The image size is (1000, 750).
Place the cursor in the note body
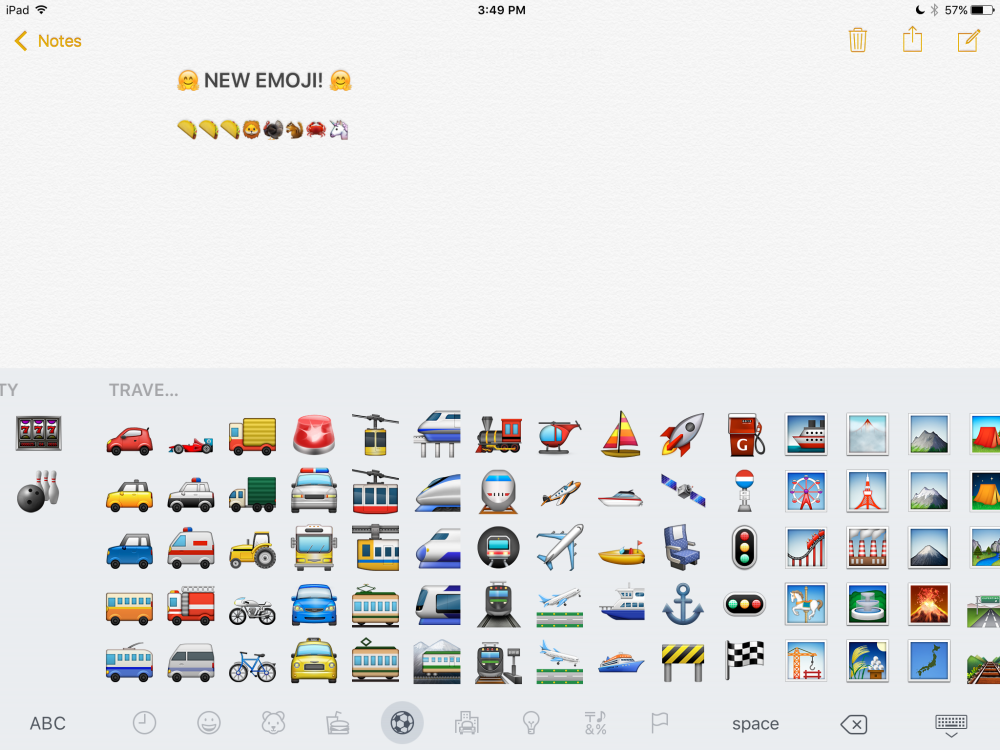click(500, 250)
